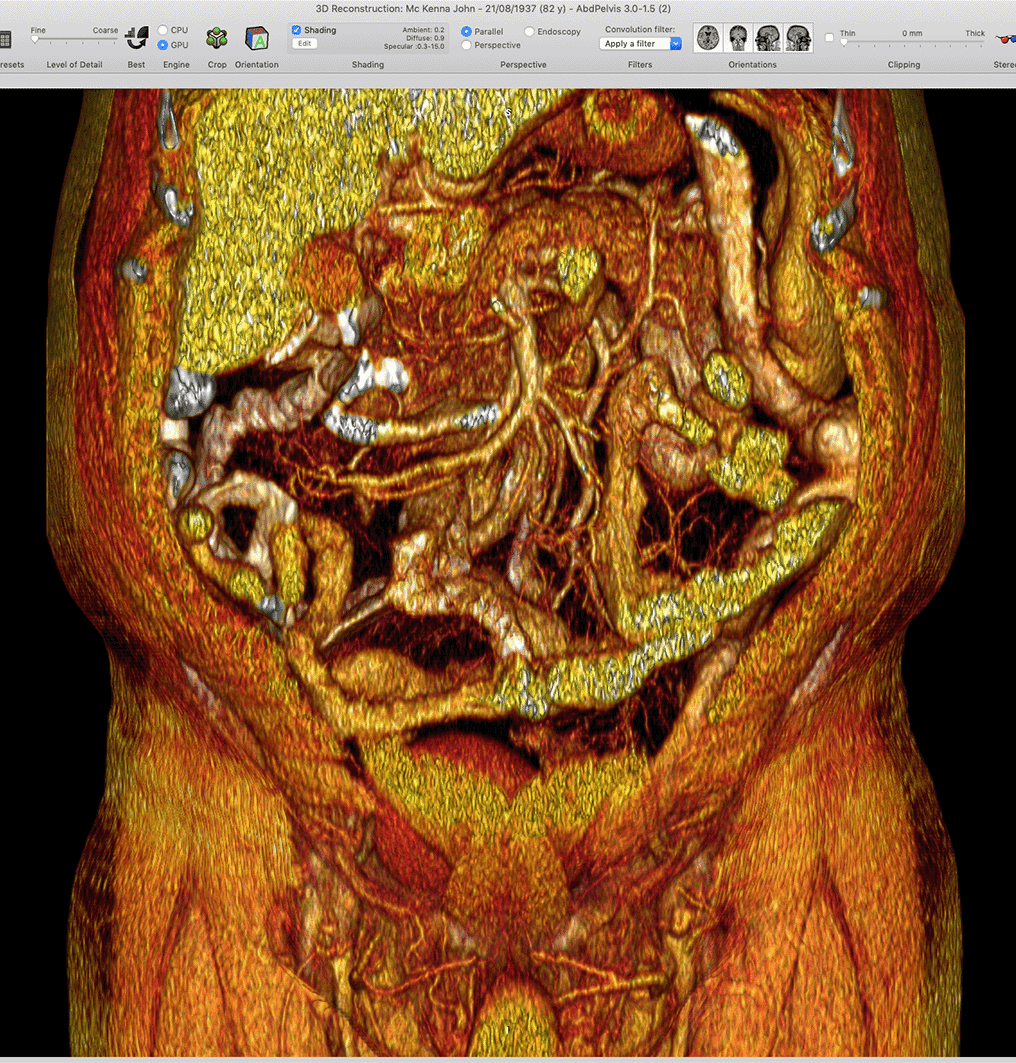Click the Best rendering quality icon
The height and width of the screenshot is (1063, 1016).
(136, 37)
